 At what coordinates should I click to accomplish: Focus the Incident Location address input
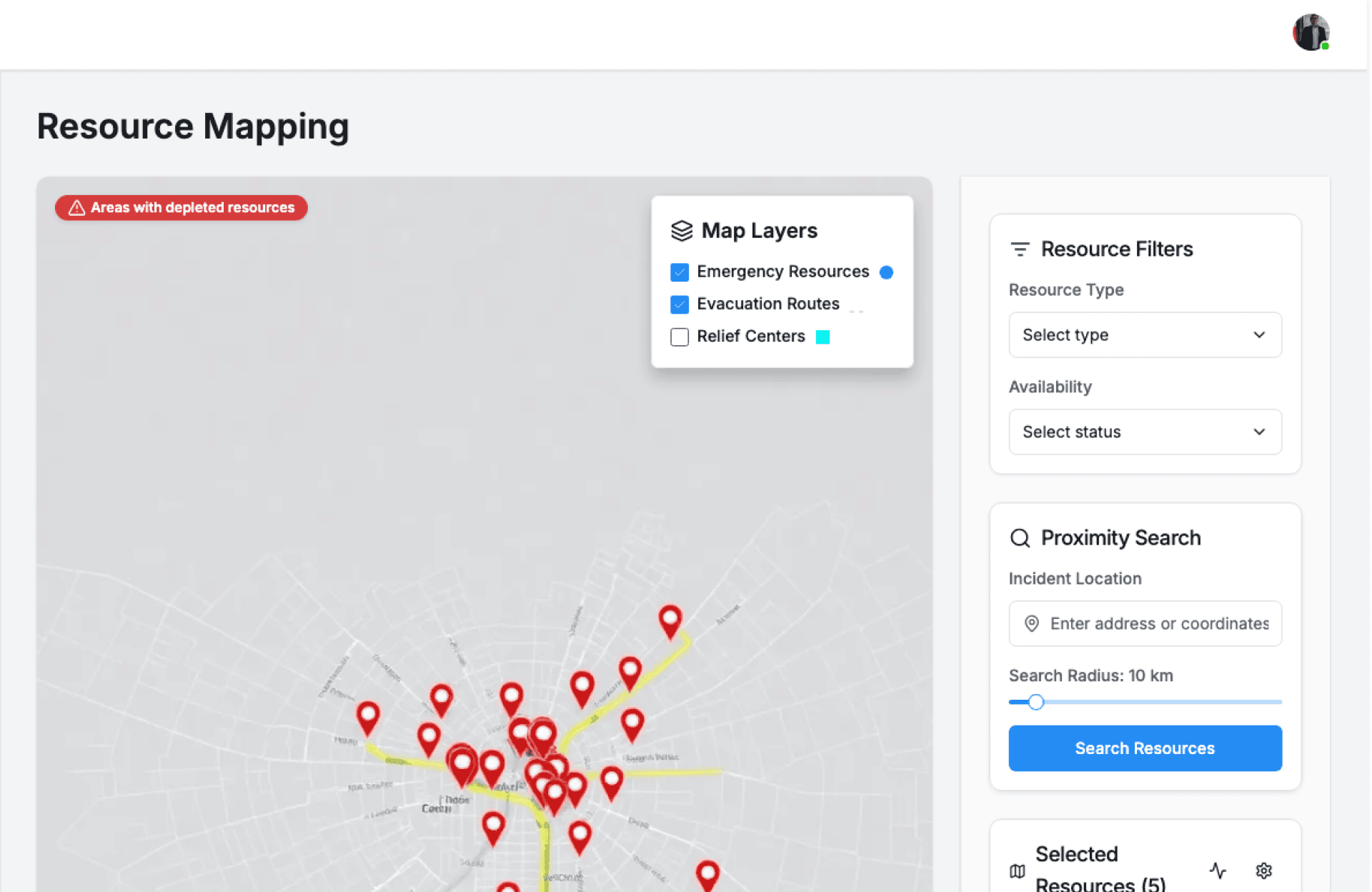coord(1158,623)
